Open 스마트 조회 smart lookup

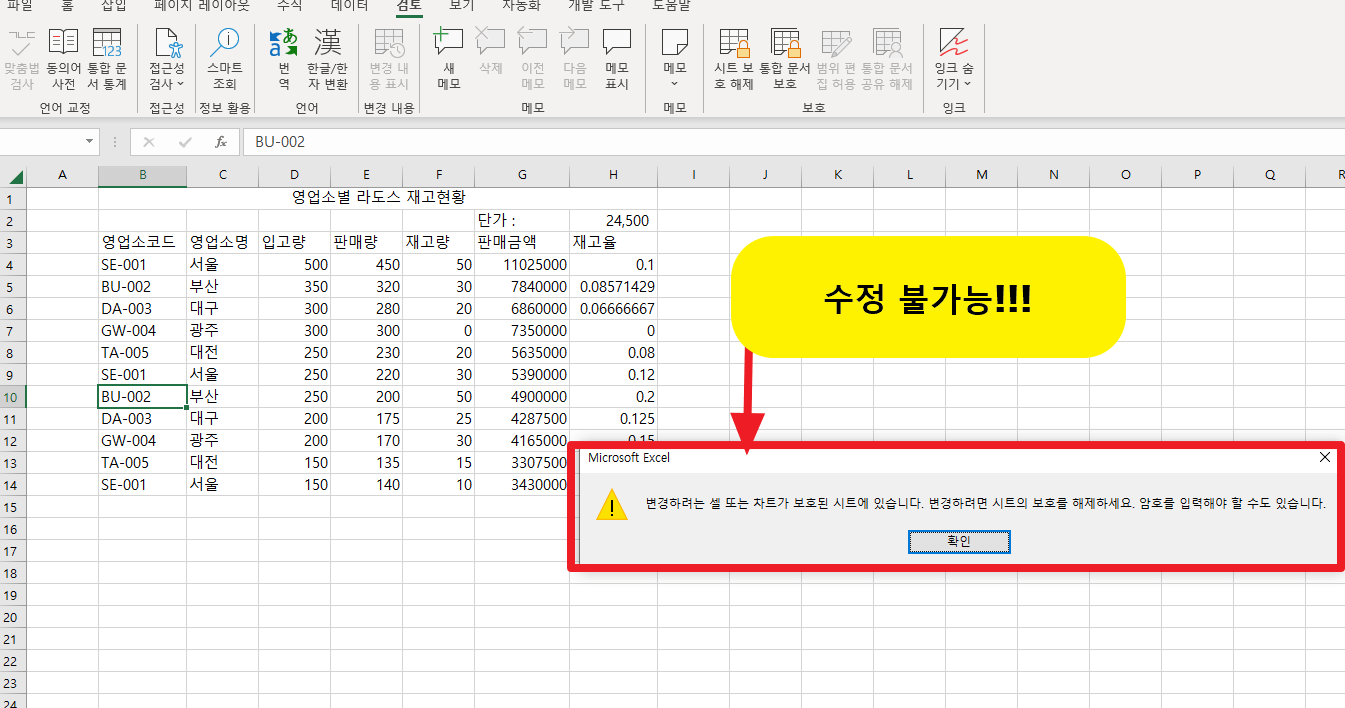tap(225, 60)
